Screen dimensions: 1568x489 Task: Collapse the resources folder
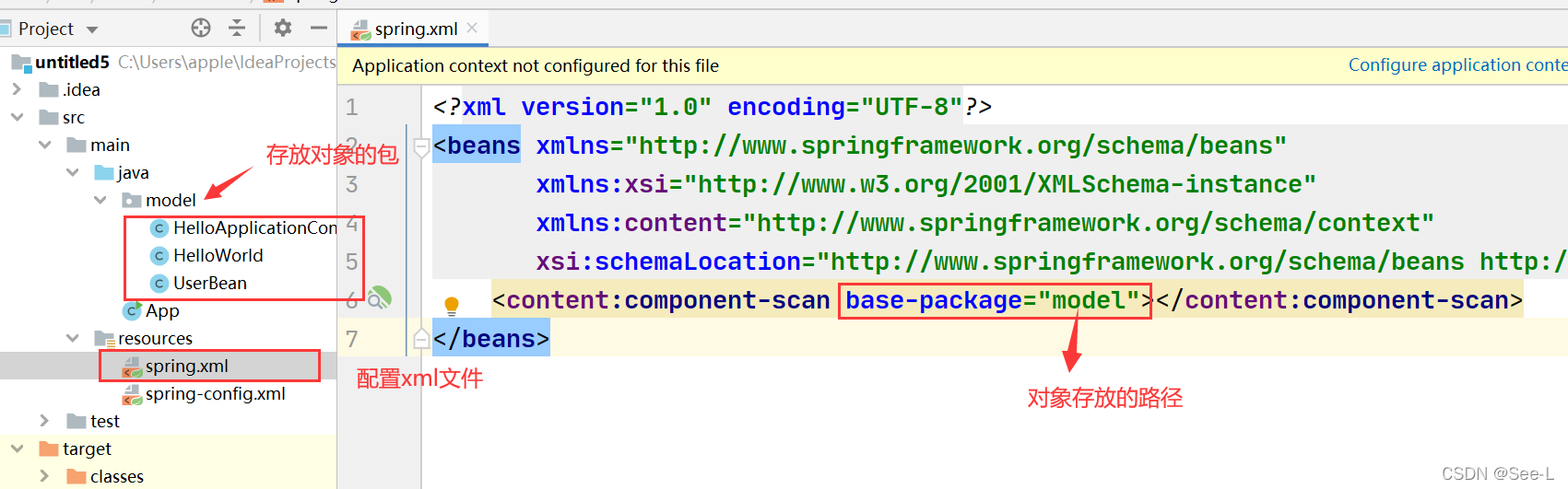(x=72, y=338)
